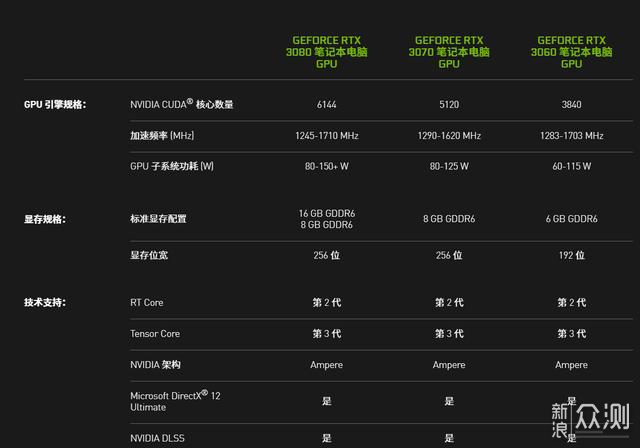The image size is (640, 448).
Task: Select DirectX 12 Ultimate '是' for RTX 3080
Action: click(327, 401)
